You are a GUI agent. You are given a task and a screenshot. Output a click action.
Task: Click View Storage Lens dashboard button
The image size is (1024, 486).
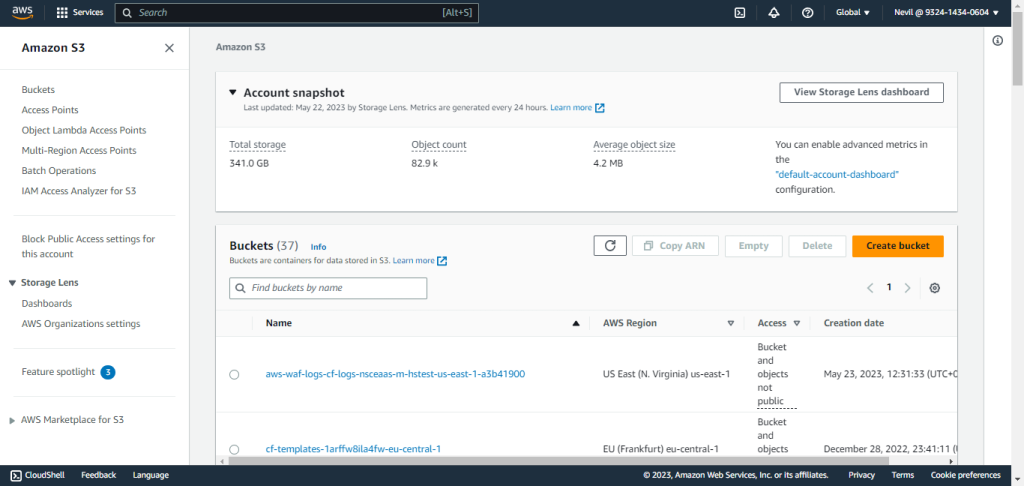click(861, 92)
